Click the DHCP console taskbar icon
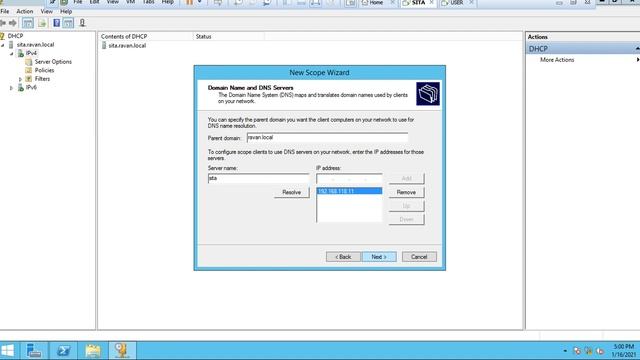 click(x=122, y=350)
